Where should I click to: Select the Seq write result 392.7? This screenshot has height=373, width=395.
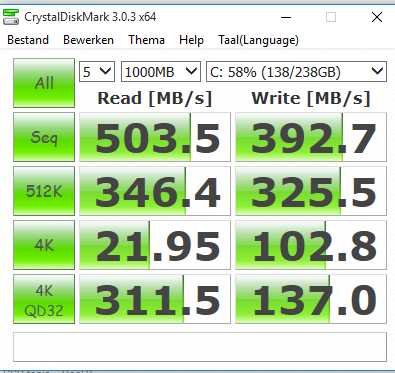[311, 137]
